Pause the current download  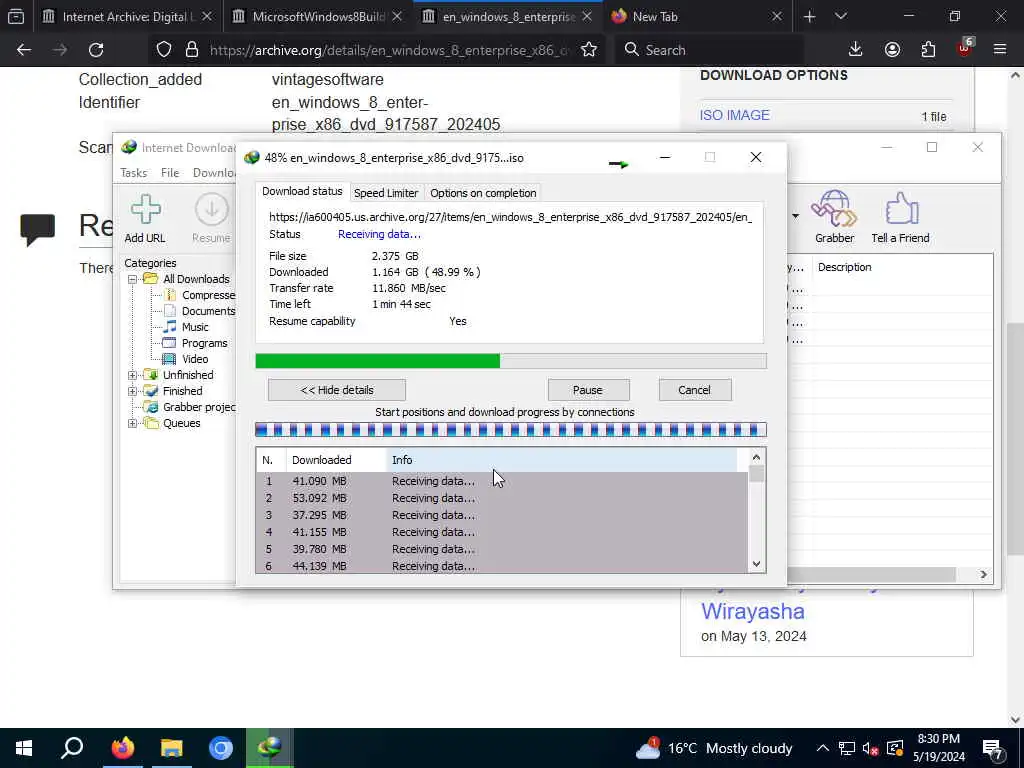(x=588, y=390)
